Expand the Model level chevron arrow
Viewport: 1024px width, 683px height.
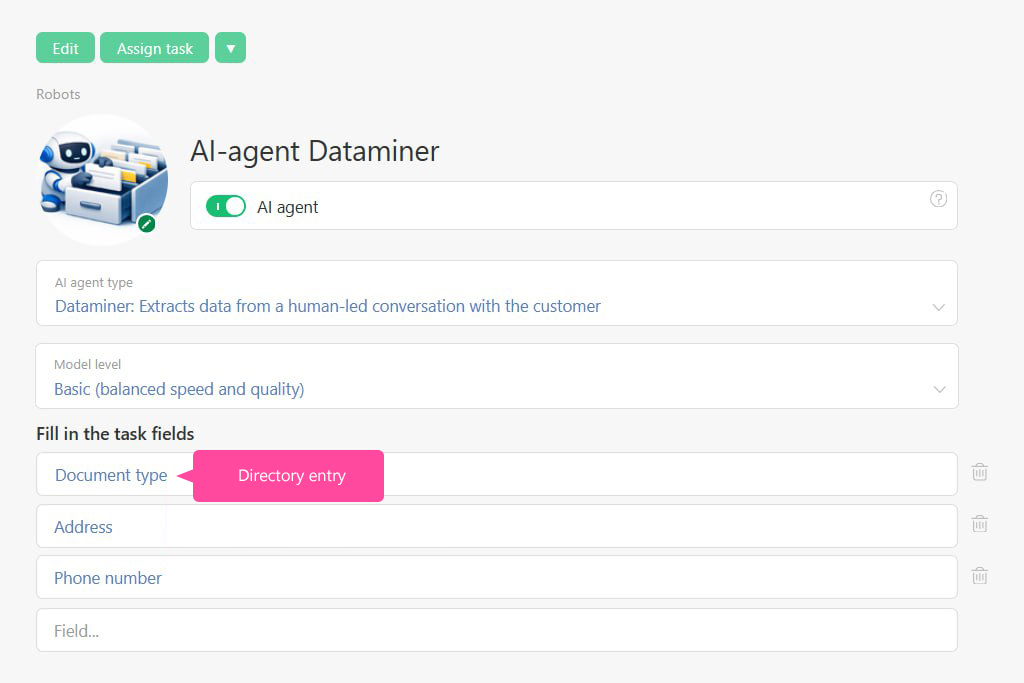(x=938, y=389)
